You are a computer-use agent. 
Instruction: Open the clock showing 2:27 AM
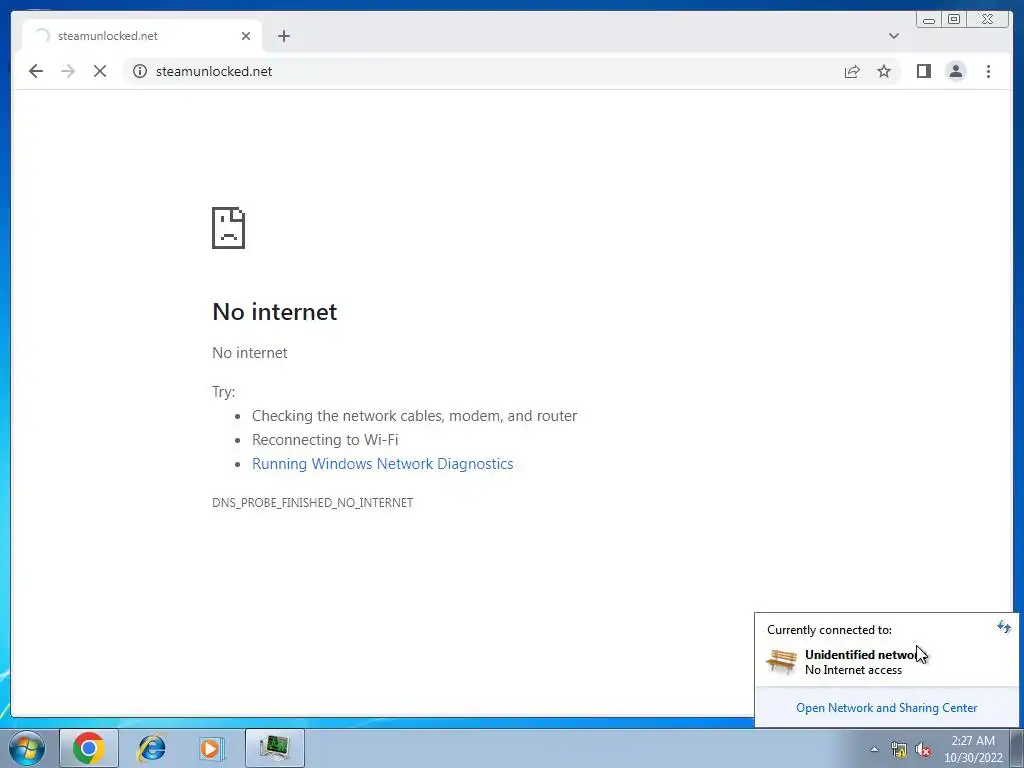click(x=973, y=749)
